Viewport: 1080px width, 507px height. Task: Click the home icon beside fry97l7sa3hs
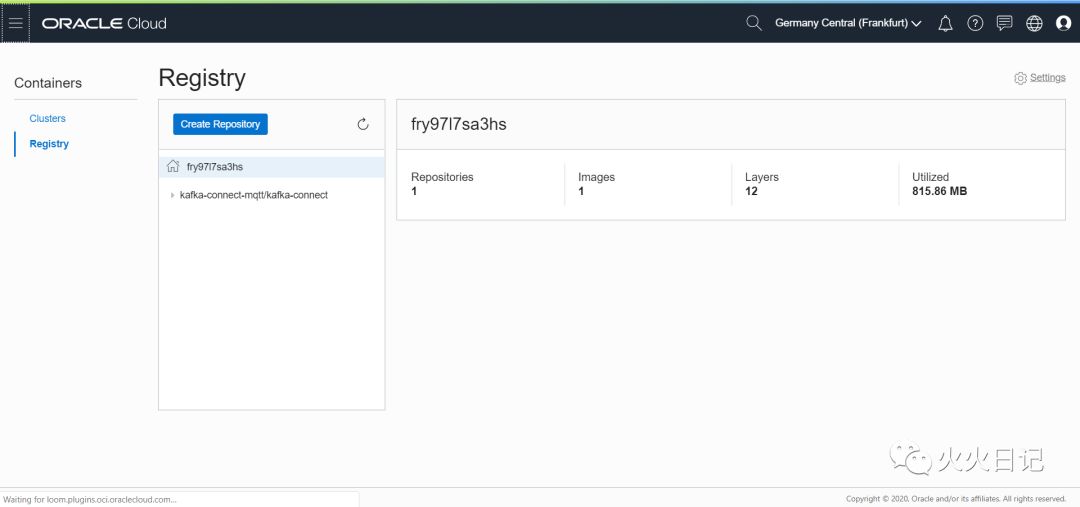click(173, 166)
